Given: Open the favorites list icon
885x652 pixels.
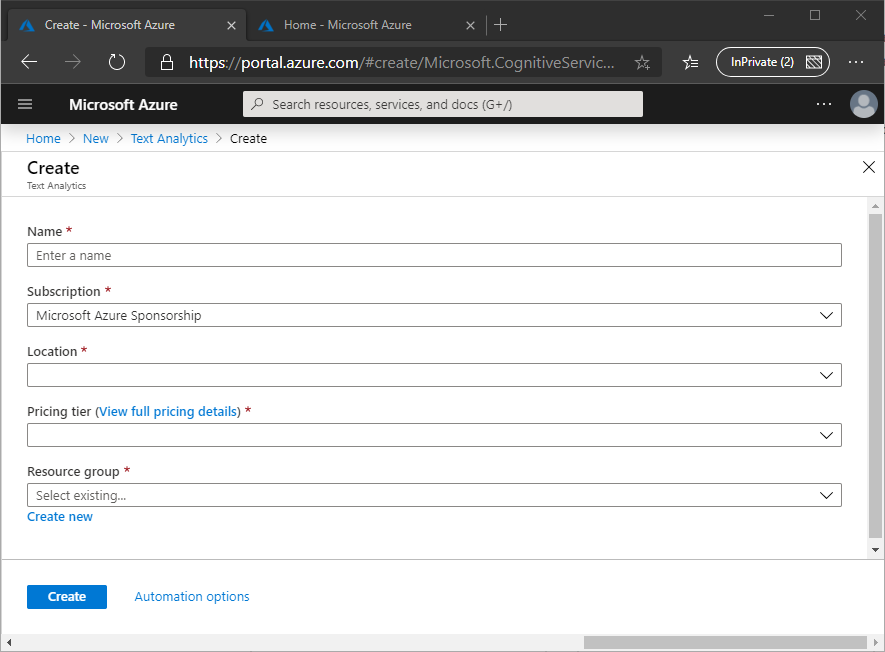Looking at the screenshot, I should [x=690, y=62].
